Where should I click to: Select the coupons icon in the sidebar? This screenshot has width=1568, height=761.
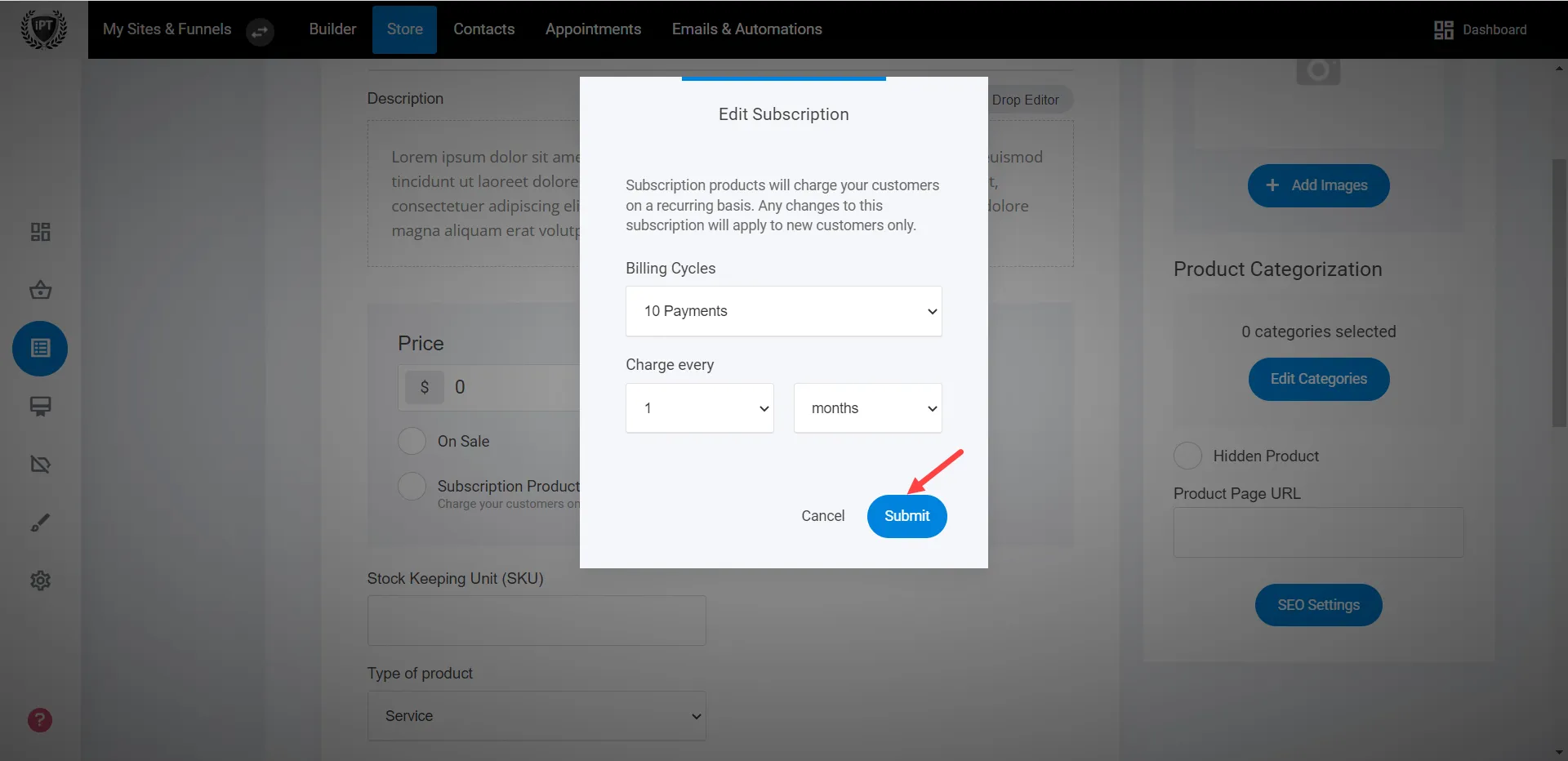[39, 464]
